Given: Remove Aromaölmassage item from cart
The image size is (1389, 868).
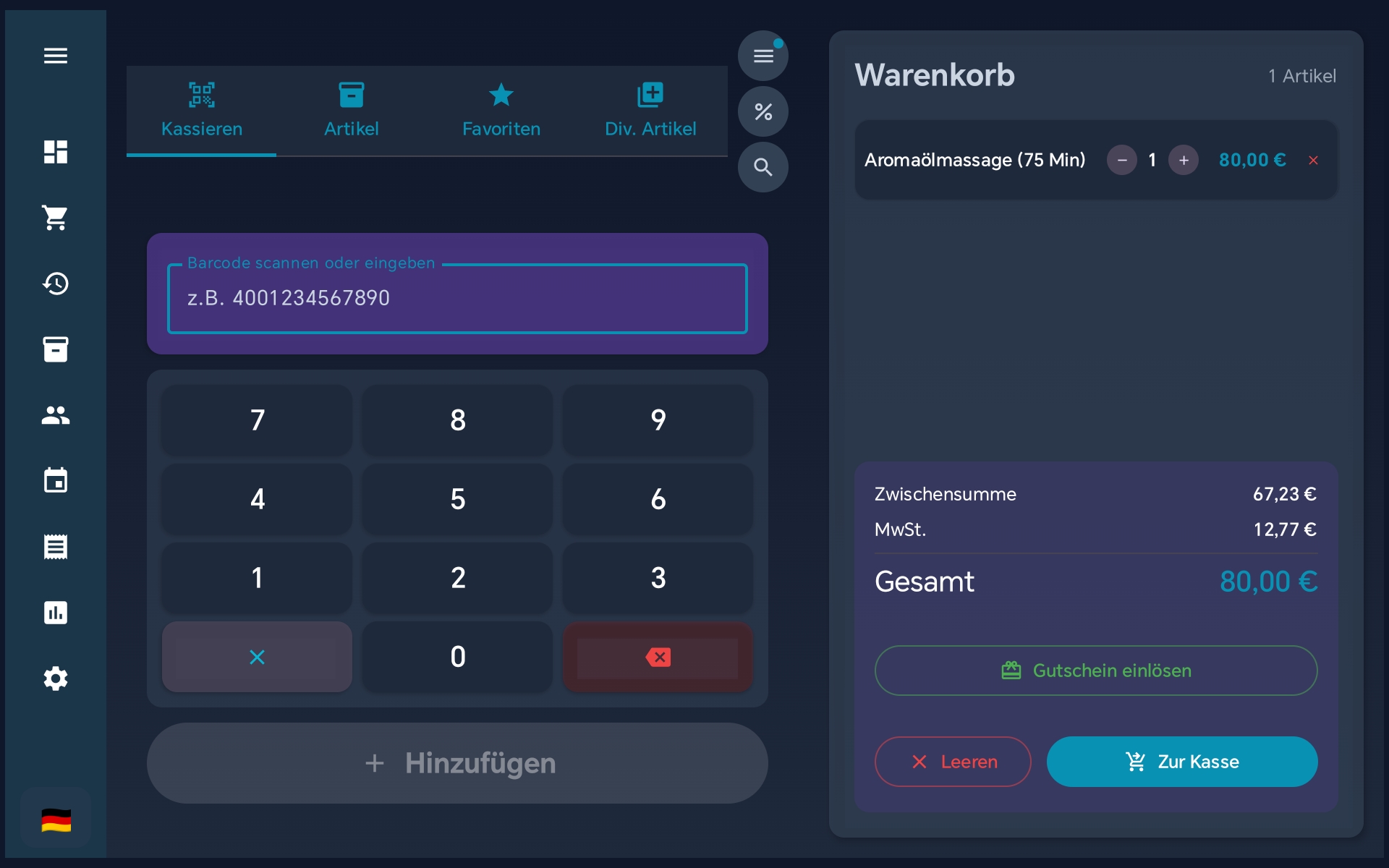Looking at the screenshot, I should coord(1313,160).
